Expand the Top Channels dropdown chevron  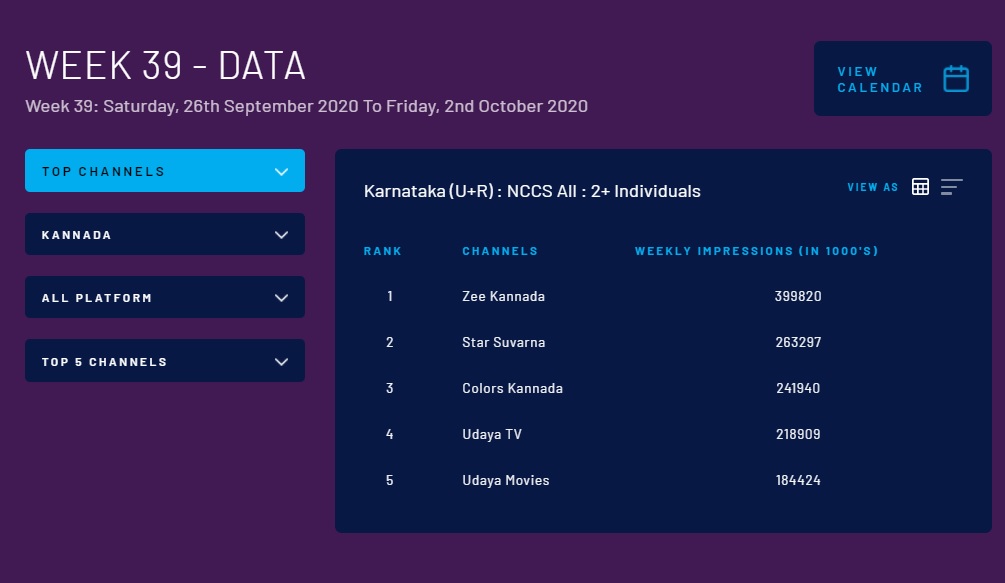281,171
